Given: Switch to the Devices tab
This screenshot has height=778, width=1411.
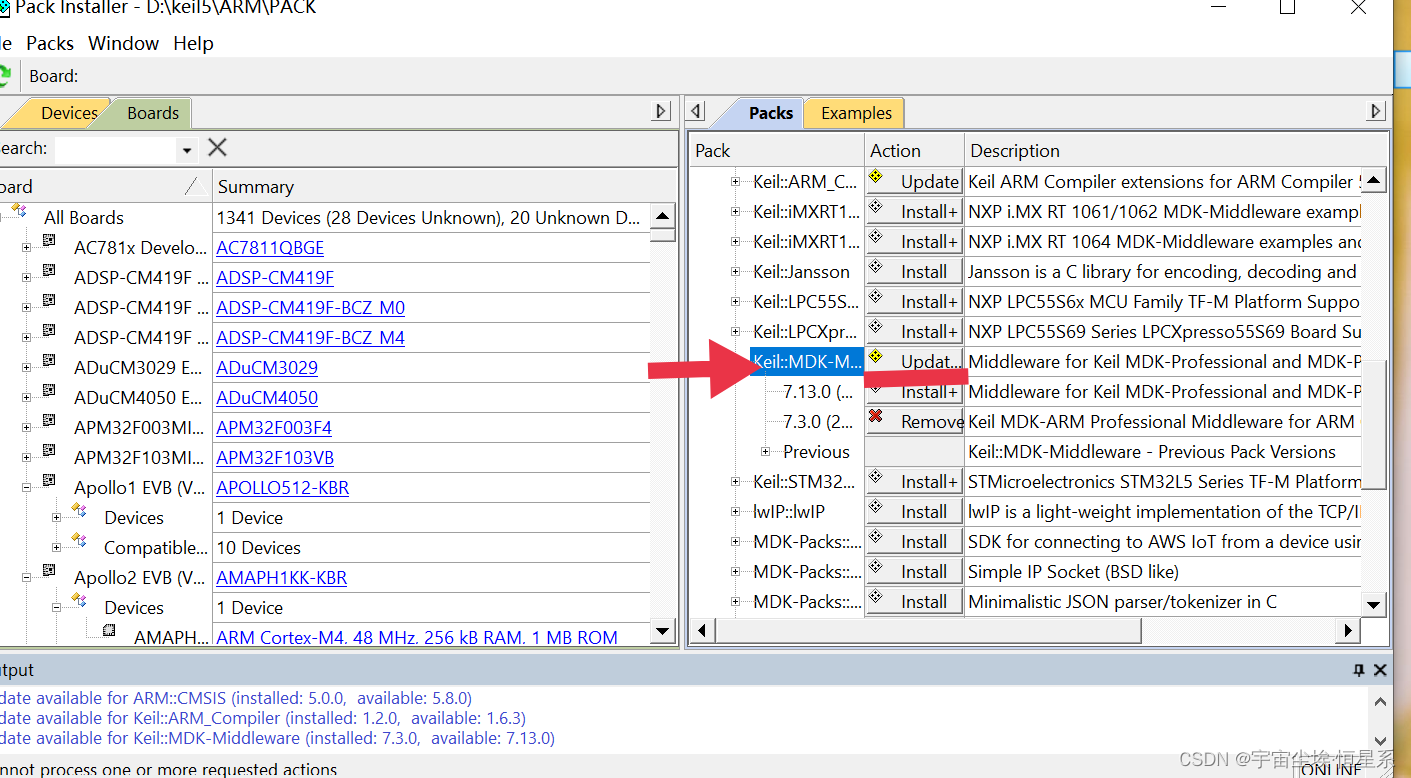Looking at the screenshot, I should click(69, 113).
